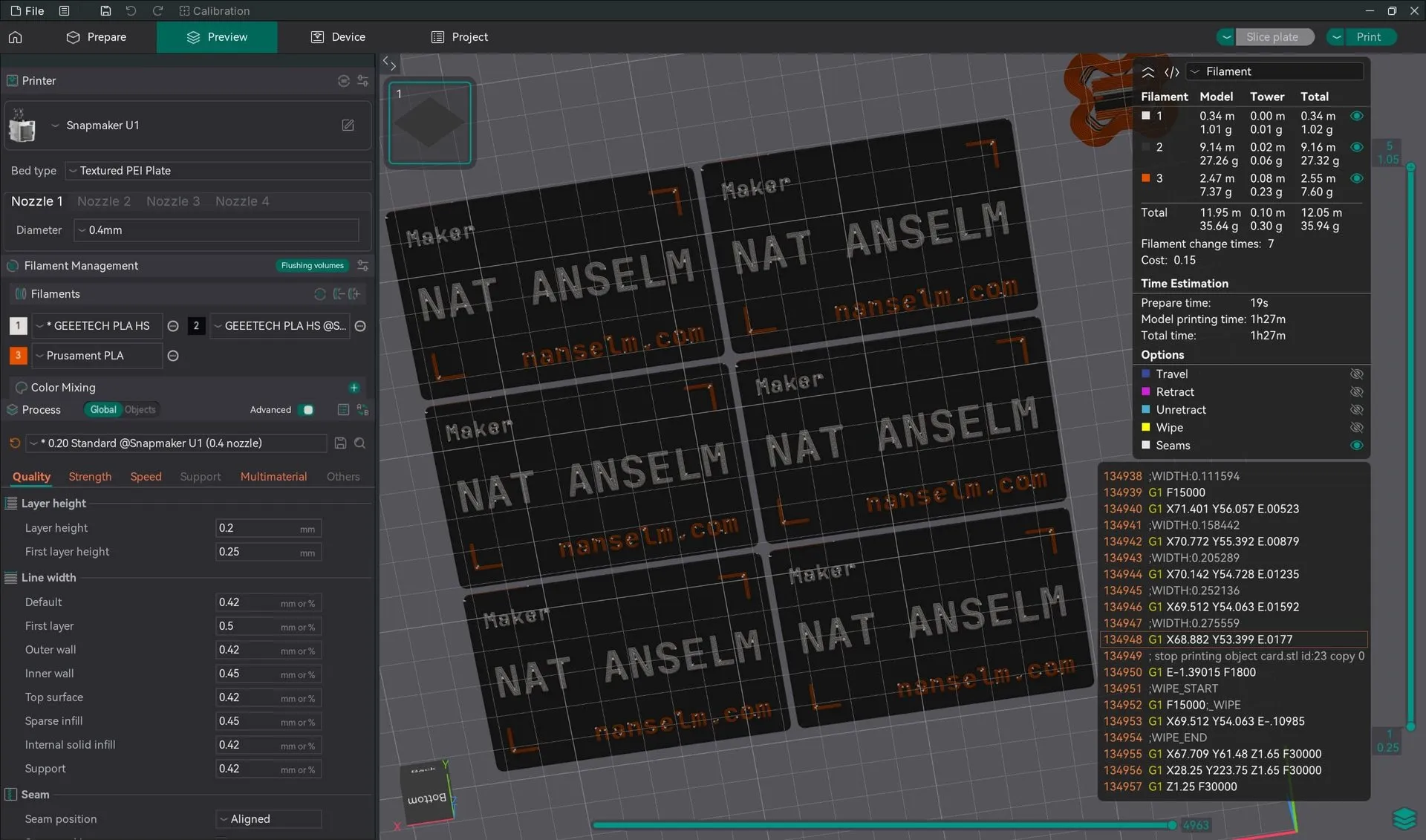Open the Filament view type dropdown in legend
The width and height of the screenshot is (1426, 840).
pos(1275,72)
